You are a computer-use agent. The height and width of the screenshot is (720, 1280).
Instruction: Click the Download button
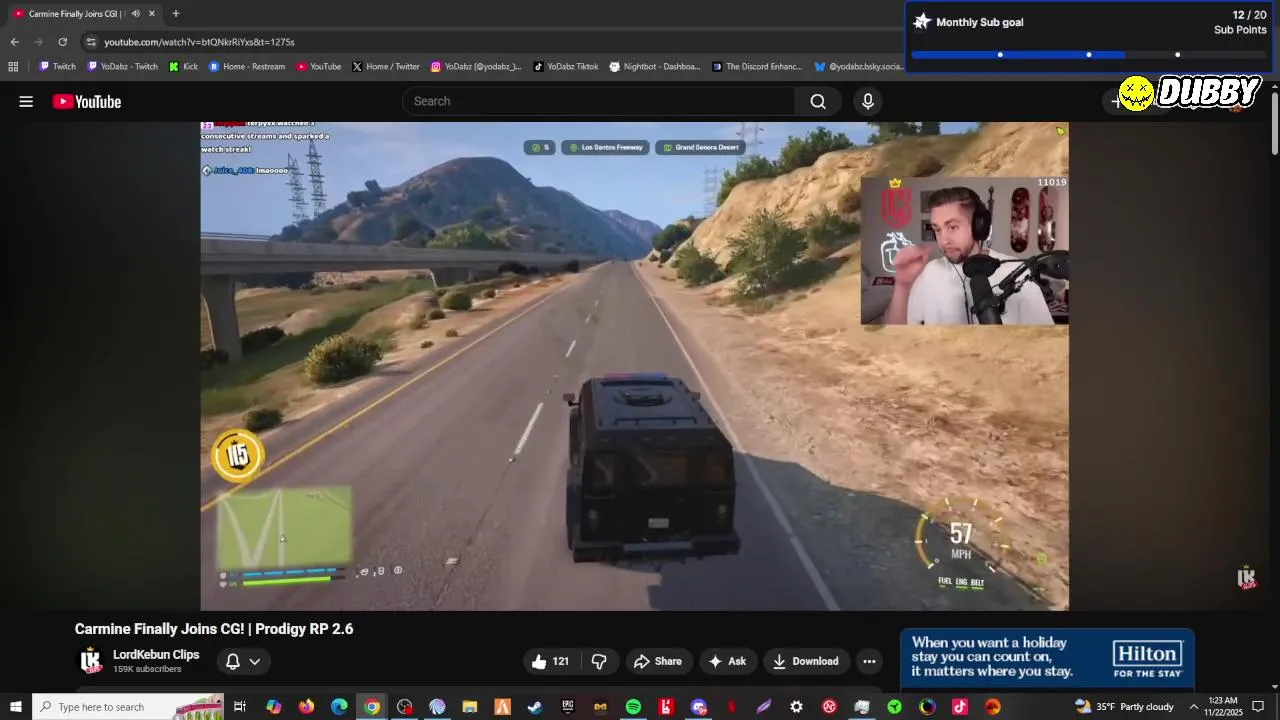(x=805, y=661)
